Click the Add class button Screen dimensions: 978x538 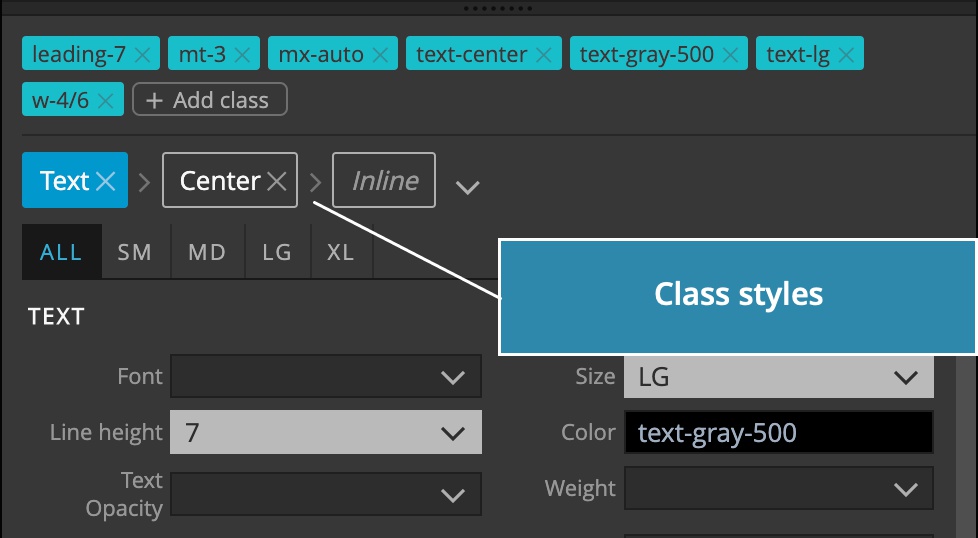coord(210,100)
